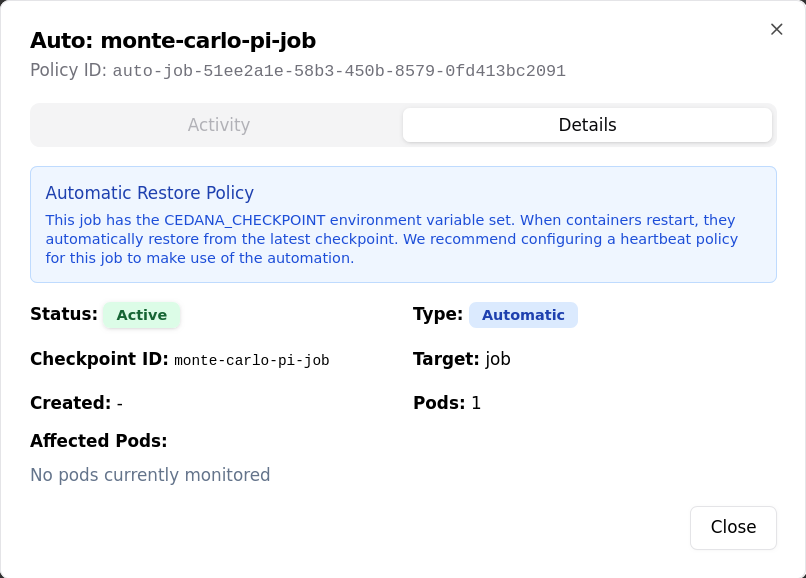Click the green Active status badge
Viewport: 806px width, 578px height.
click(142, 315)
